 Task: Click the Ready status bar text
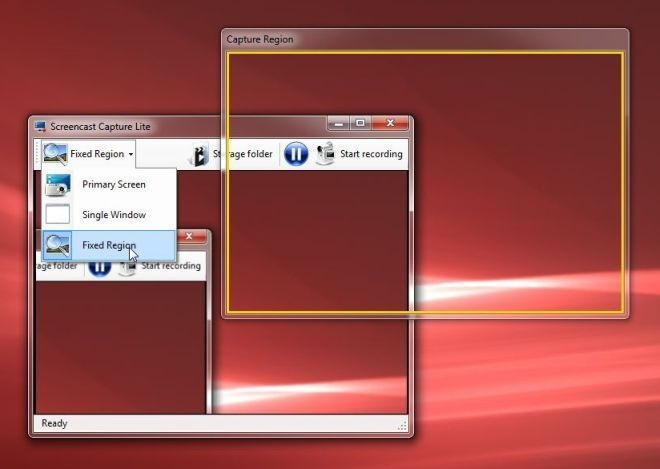pyautogui.click(x=54, y=423)
